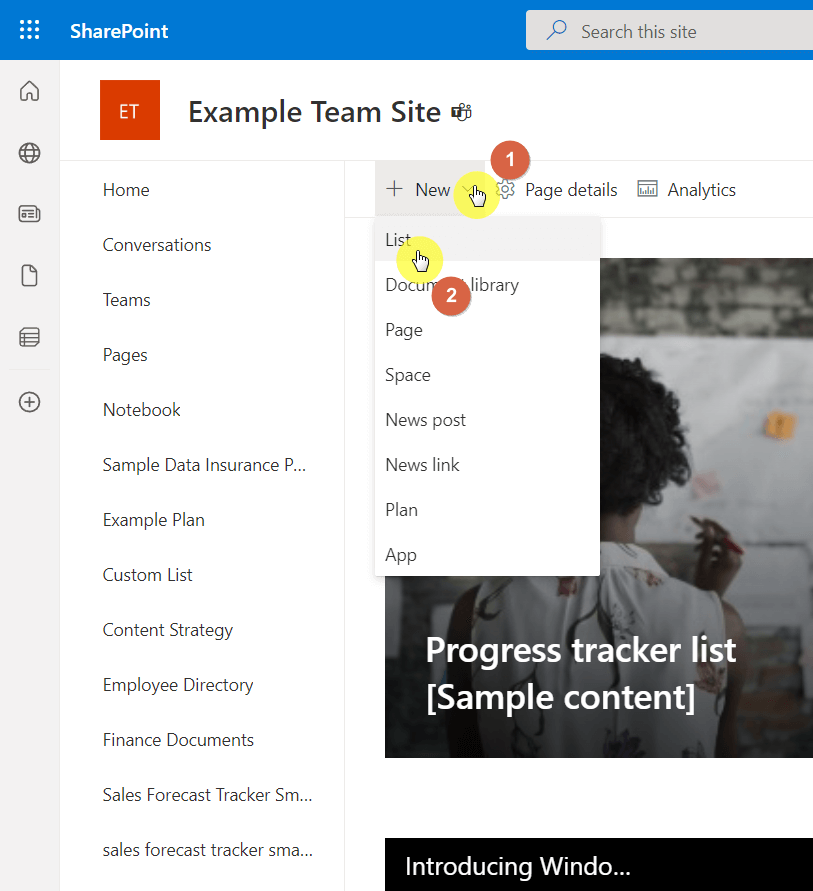Choose News link from the menu
The height and width of the screenshot is (891, 813).
[x=487, y=464]
